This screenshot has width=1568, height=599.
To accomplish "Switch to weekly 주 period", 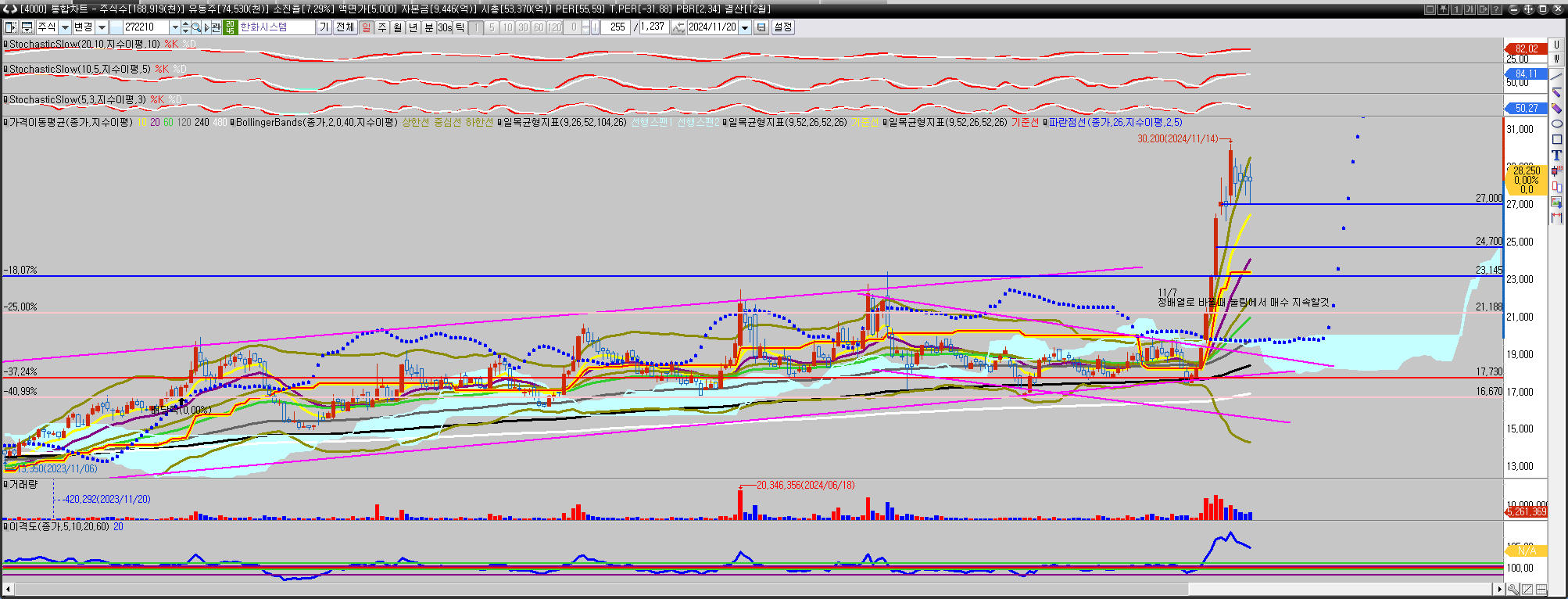I will tap(382, 27).
